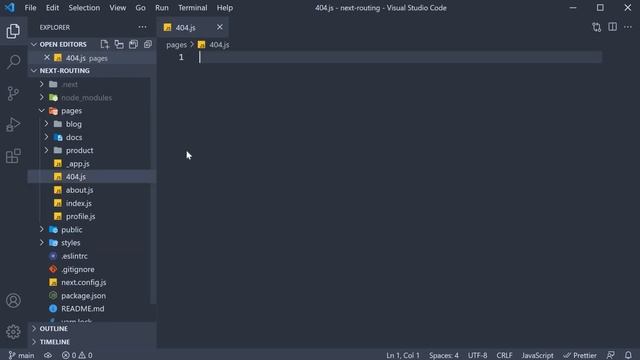Open the Manage gear settings icon

coord(13,332)
